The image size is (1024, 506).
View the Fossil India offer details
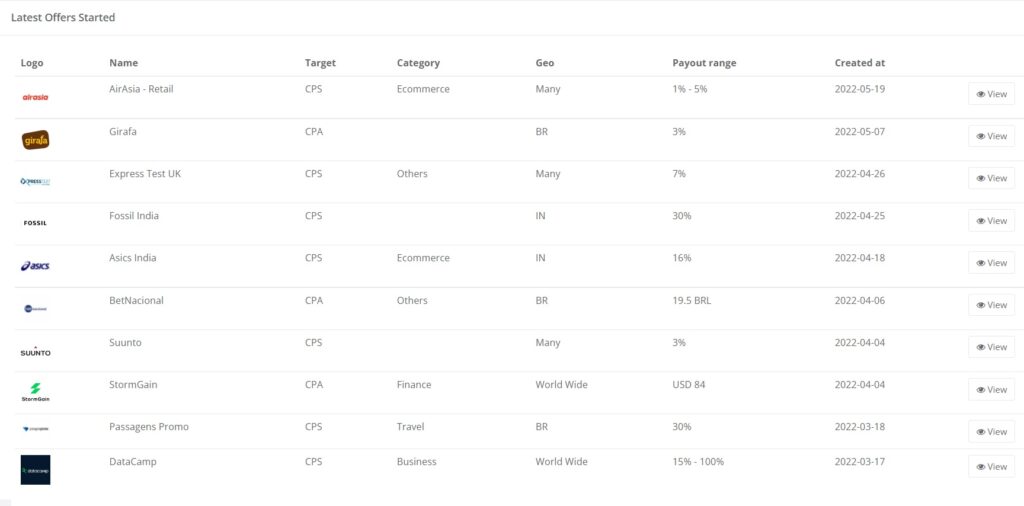coord(991,221)
